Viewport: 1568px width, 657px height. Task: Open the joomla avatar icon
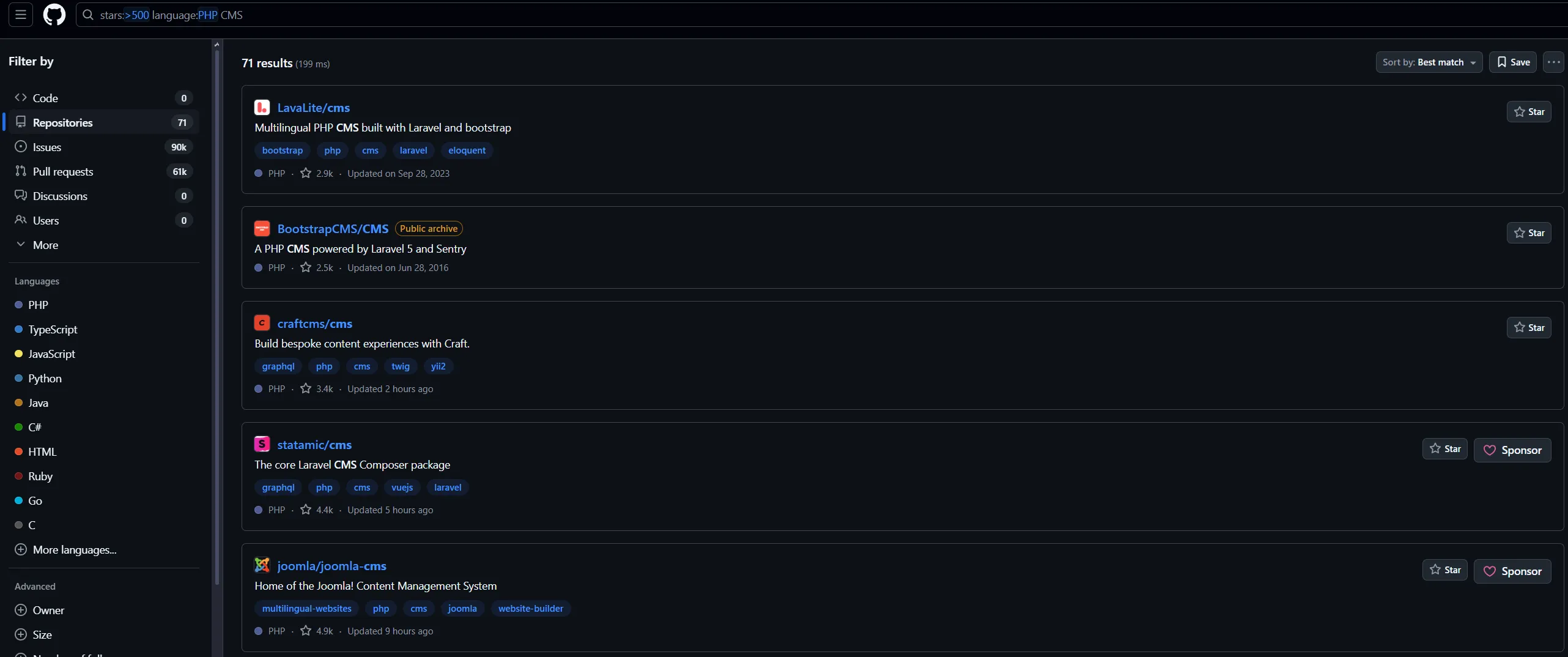pyautogui.click(x=262, y=565)
